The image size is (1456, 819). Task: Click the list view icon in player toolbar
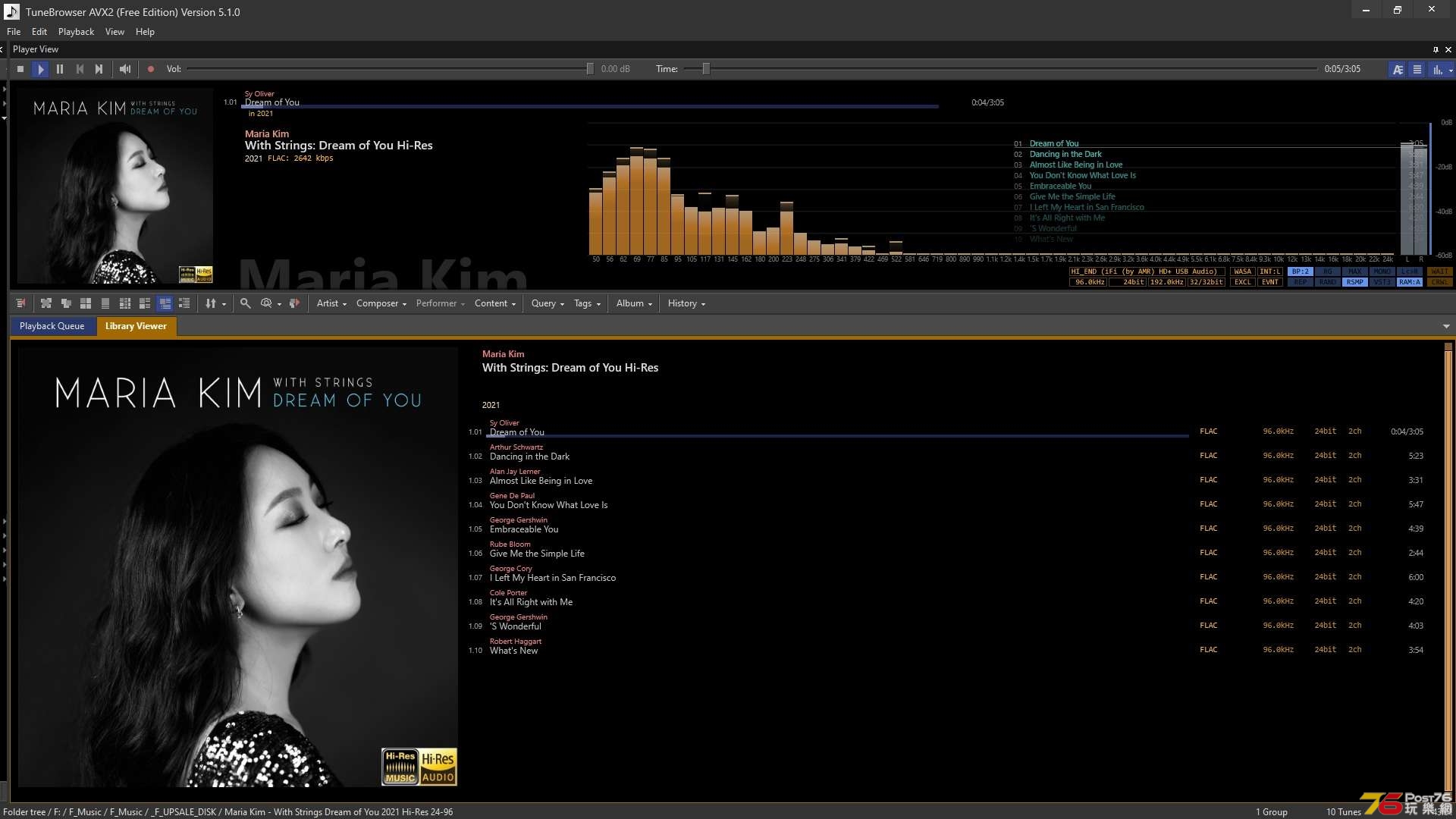click(1417, 69)
